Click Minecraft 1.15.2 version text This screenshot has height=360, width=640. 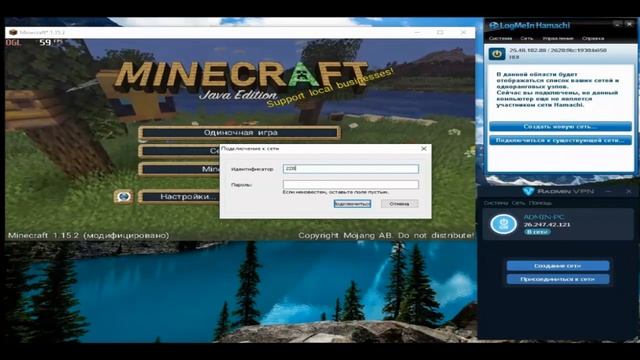click(x=88, y=236)
